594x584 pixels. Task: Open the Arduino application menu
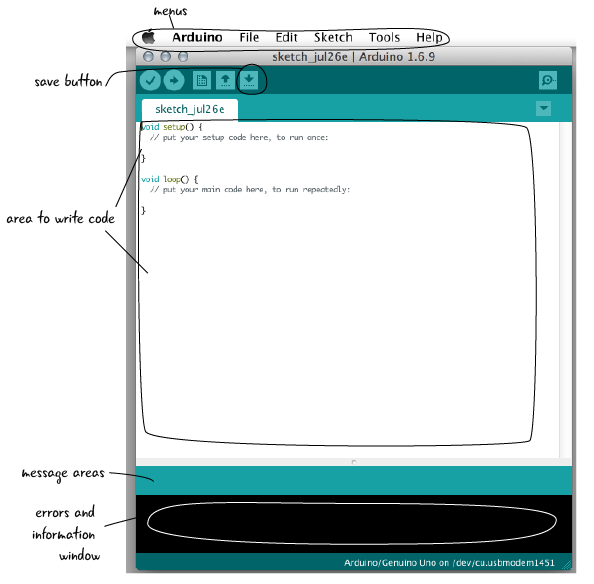tap(197, 37)
